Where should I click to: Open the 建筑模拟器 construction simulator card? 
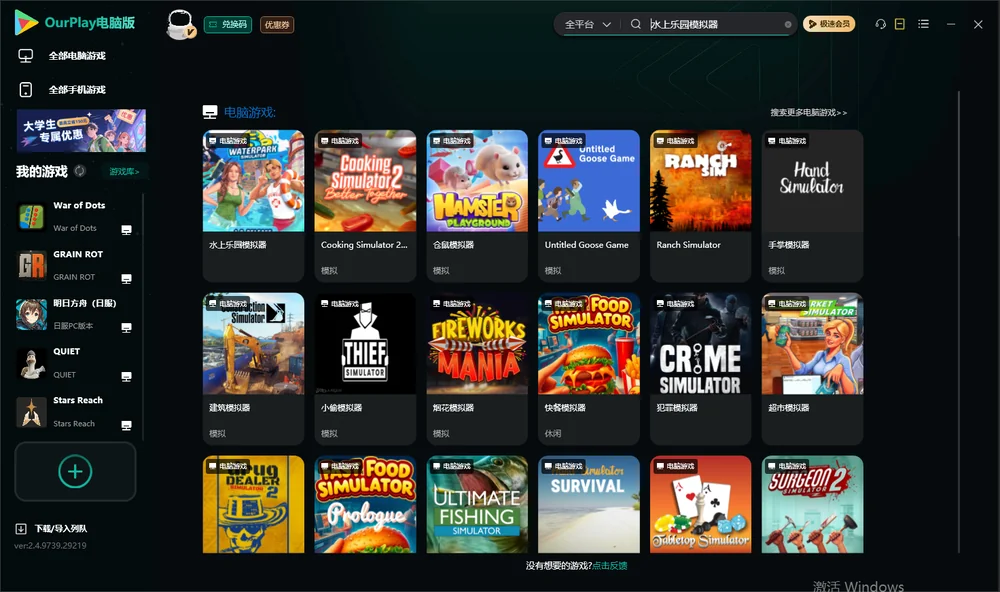tap(253, 369)
